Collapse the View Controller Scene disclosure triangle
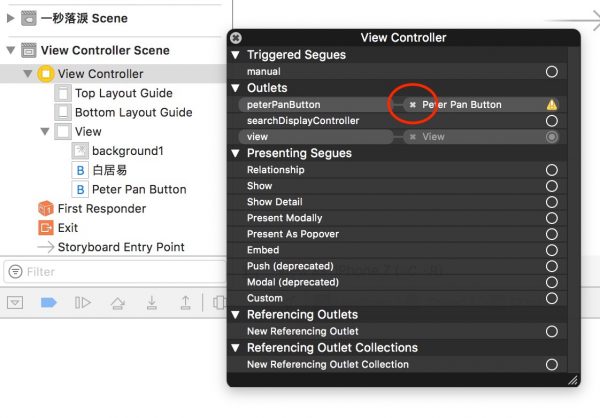The image size is (600, 418). click(11, 50)
